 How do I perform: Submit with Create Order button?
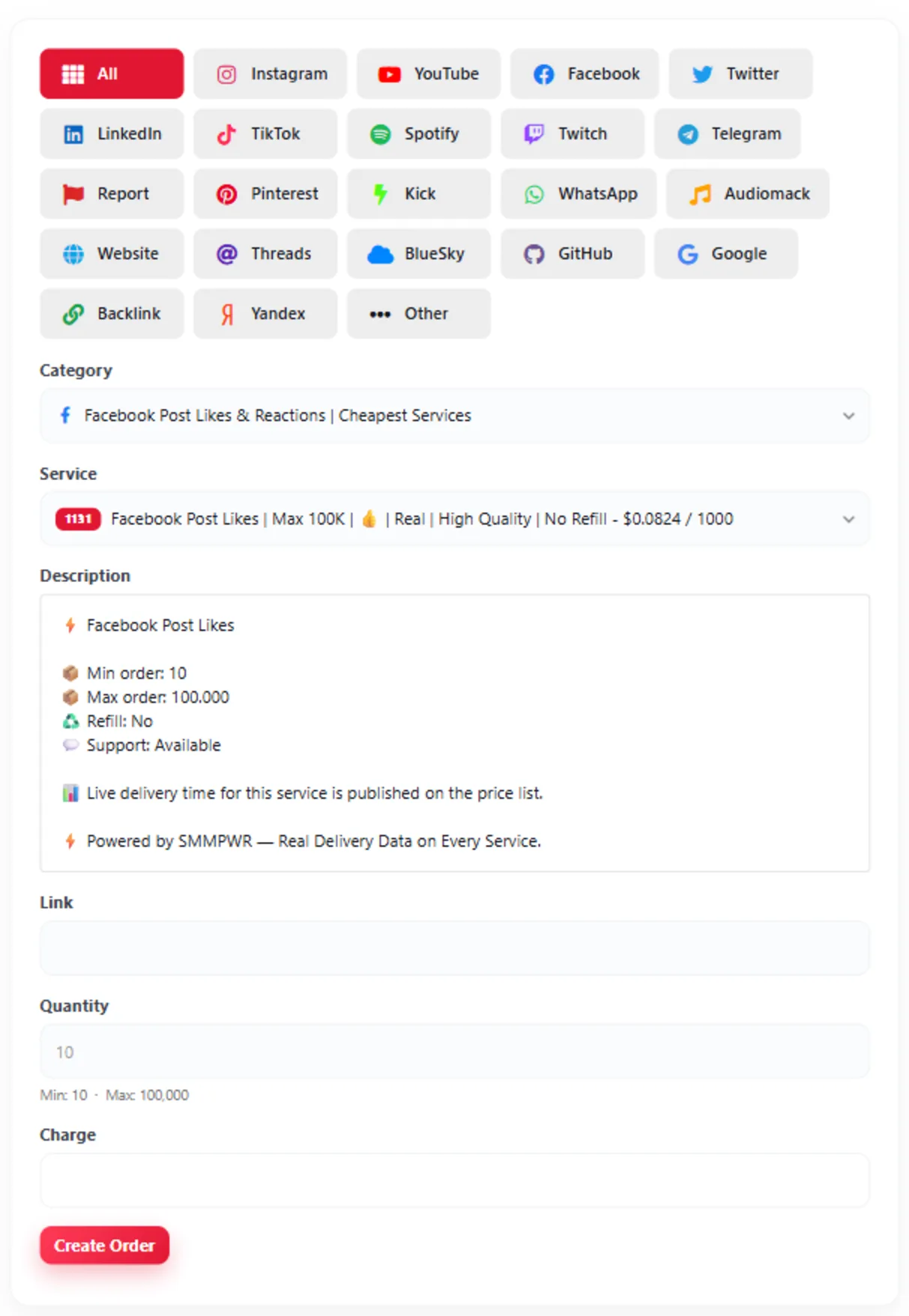104,1245
